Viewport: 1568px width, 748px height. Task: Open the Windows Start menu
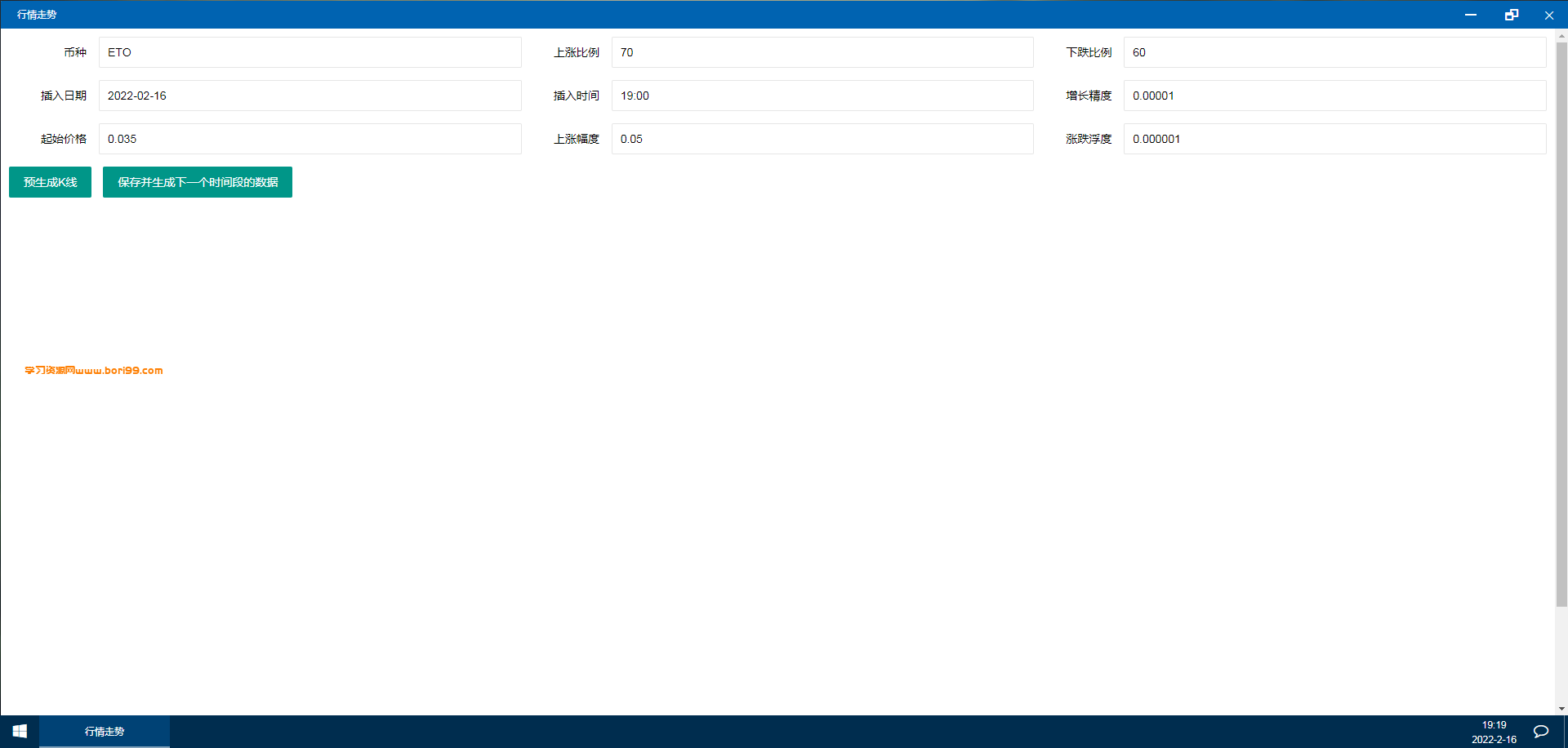pos(20,732)
